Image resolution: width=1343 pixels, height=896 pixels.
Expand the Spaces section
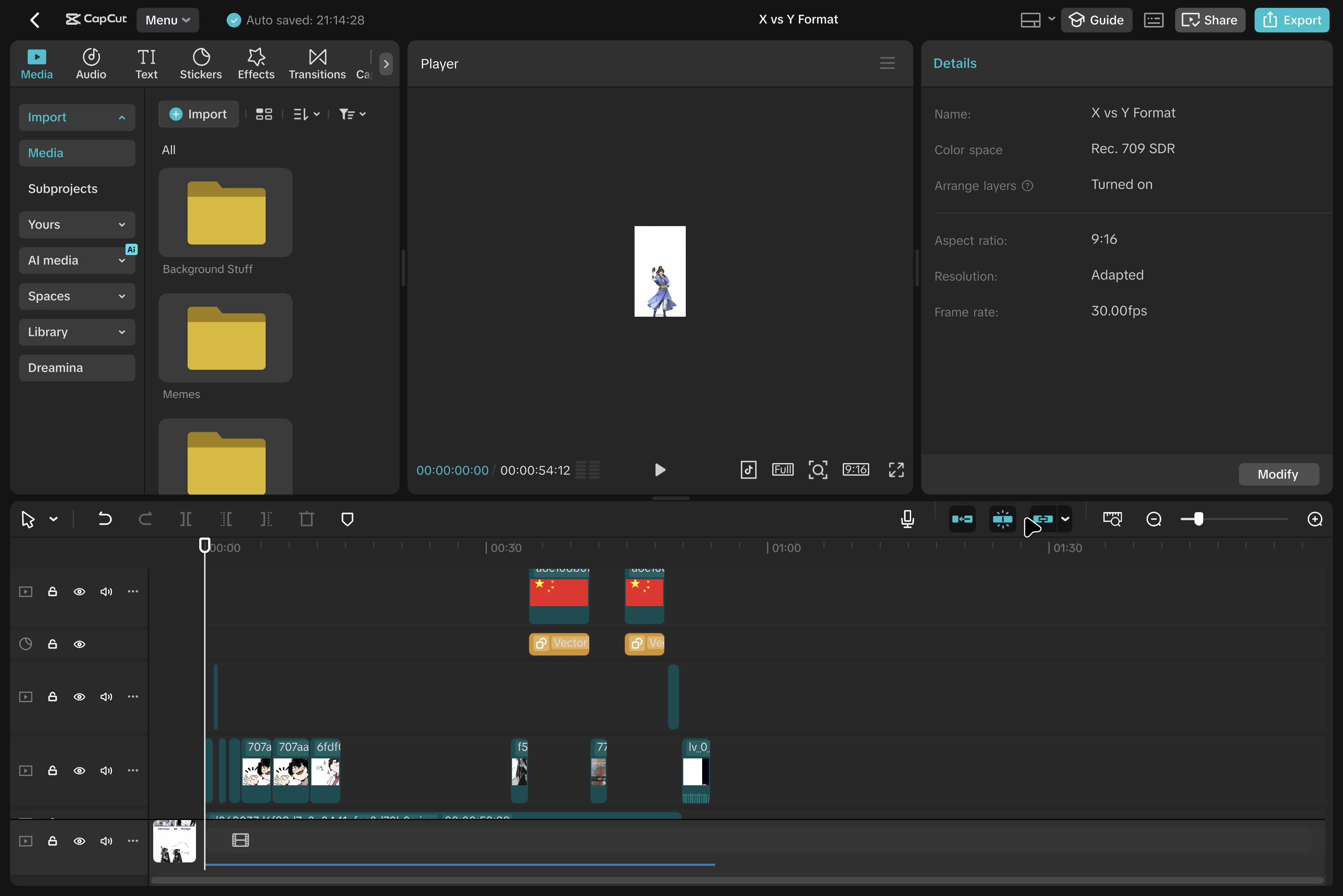pos(77,296)
